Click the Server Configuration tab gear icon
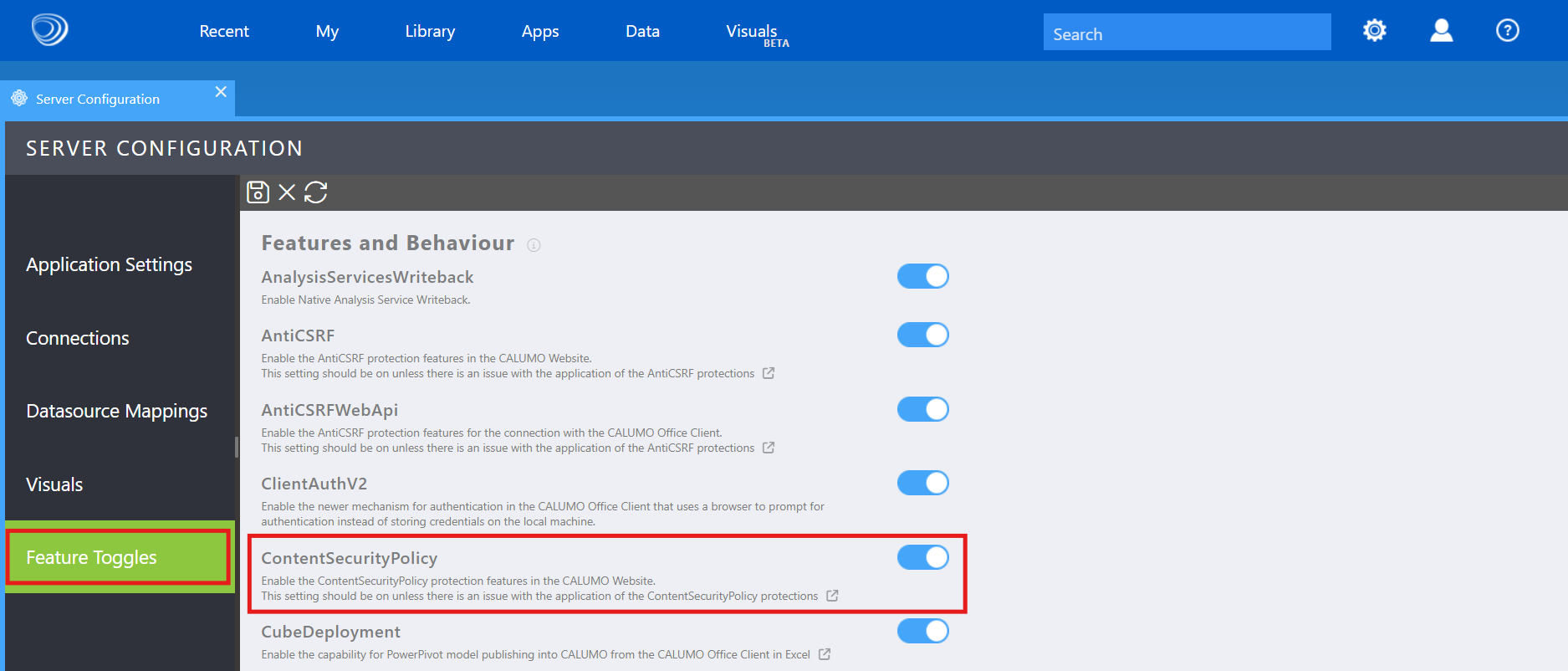 point(19,99)
